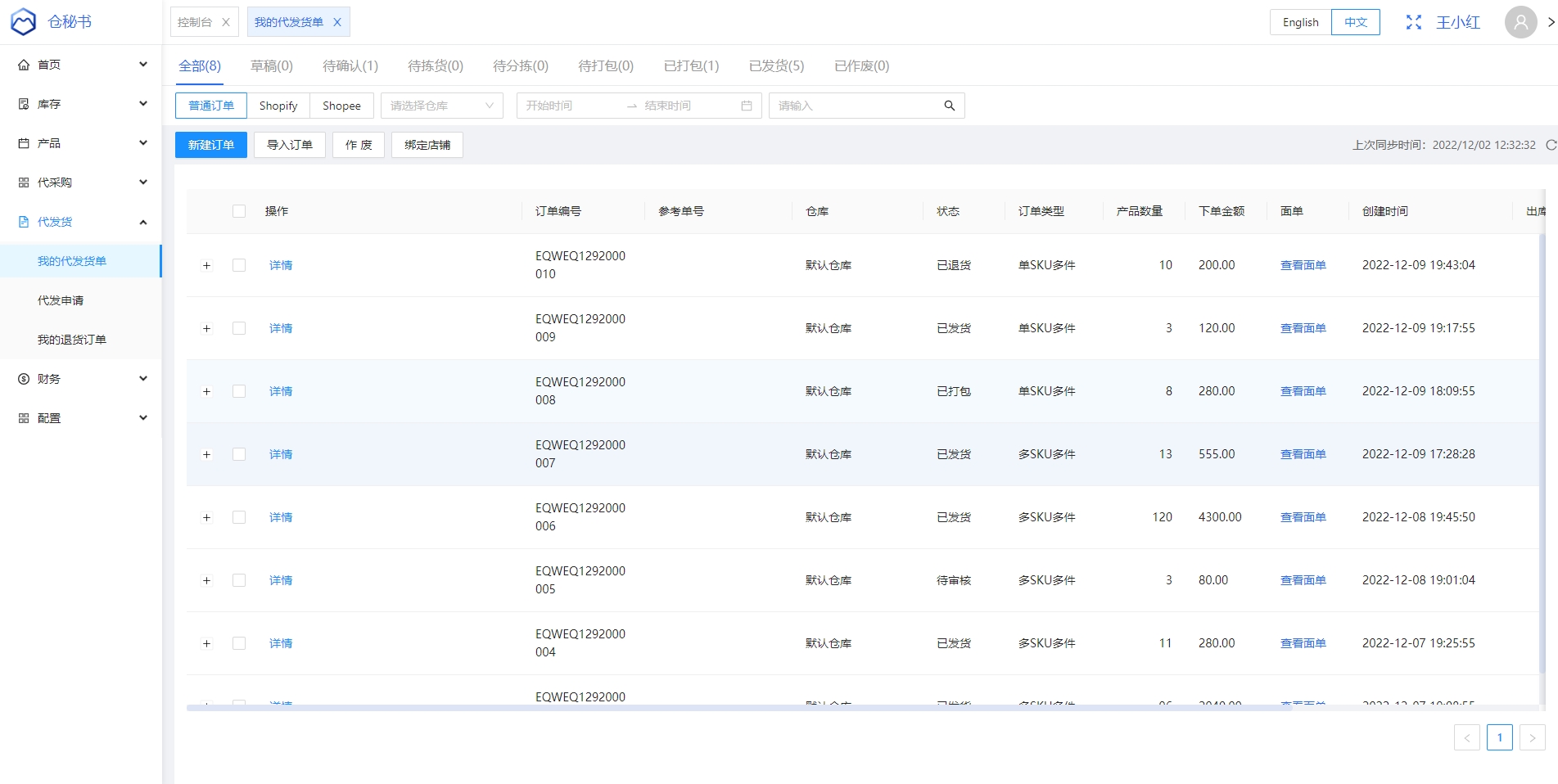The width and height of the screenshot is (1558, 784).
Task: Click the 仓秘书 logo icon
Action: tap(24, 22)
